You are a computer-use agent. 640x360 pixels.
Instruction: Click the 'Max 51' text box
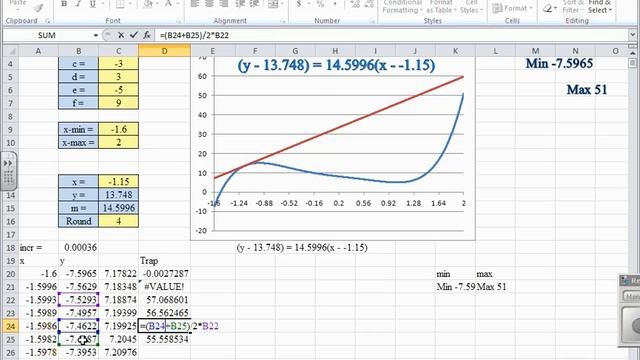(587, 90)
